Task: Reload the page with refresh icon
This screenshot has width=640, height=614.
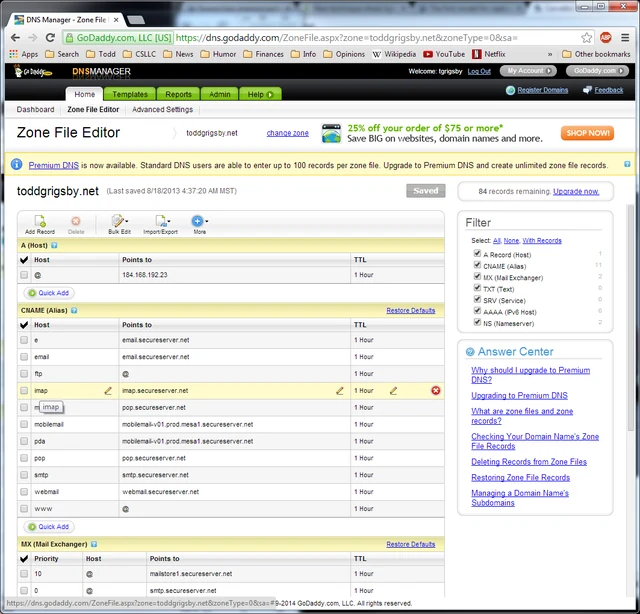Action: click(50, 38)
